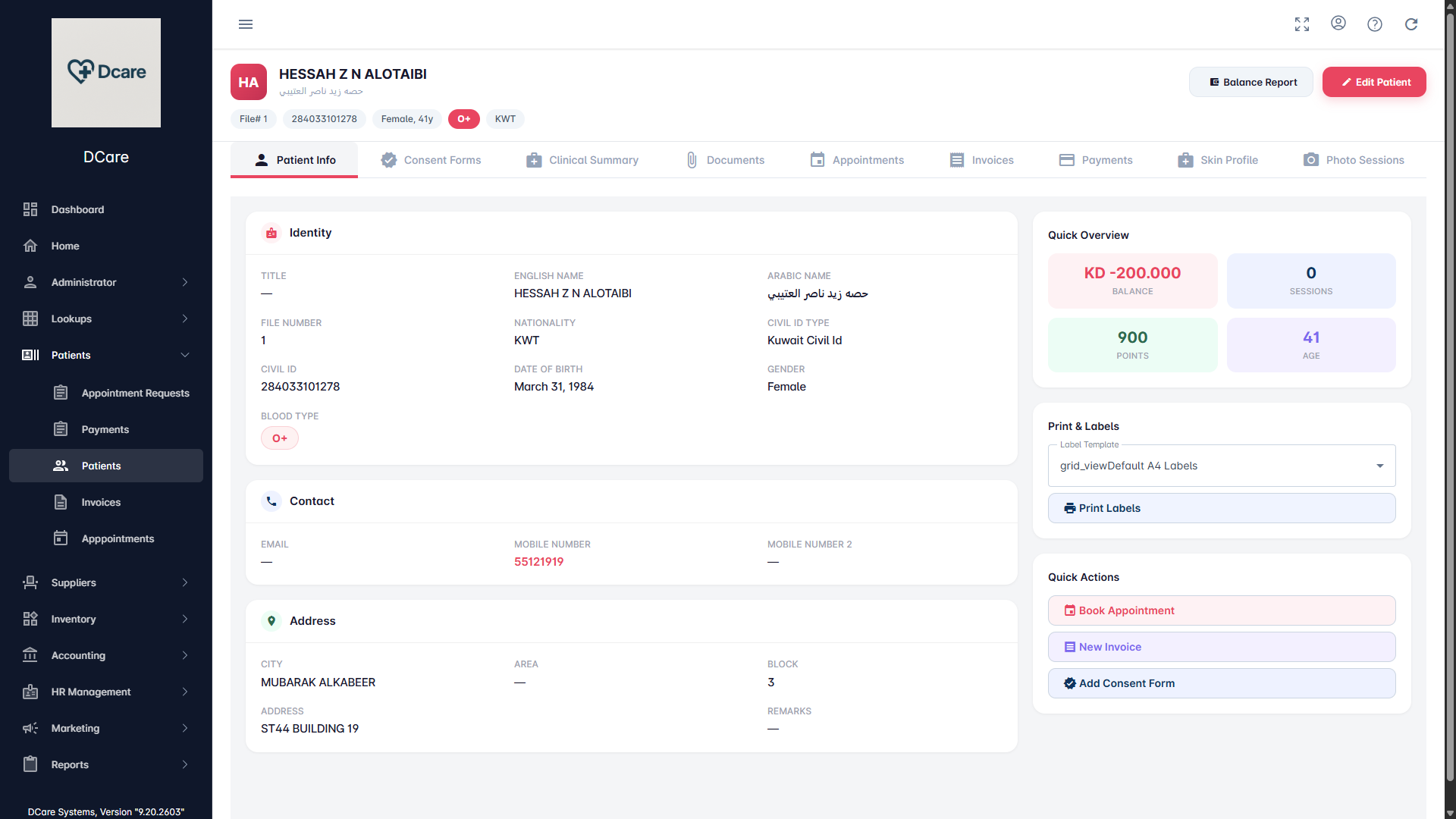Open the Label Template dropdown
Screen dimensions: 1456x819
tap(1222, 466)
